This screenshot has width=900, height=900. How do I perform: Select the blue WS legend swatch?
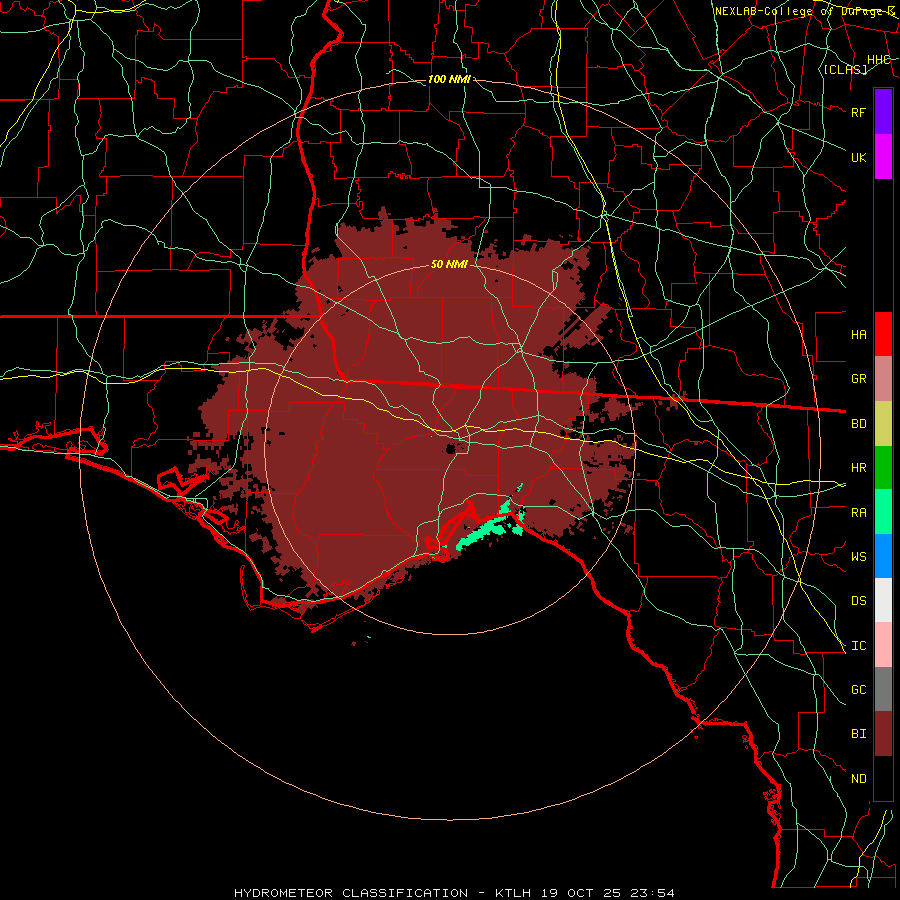883,556
